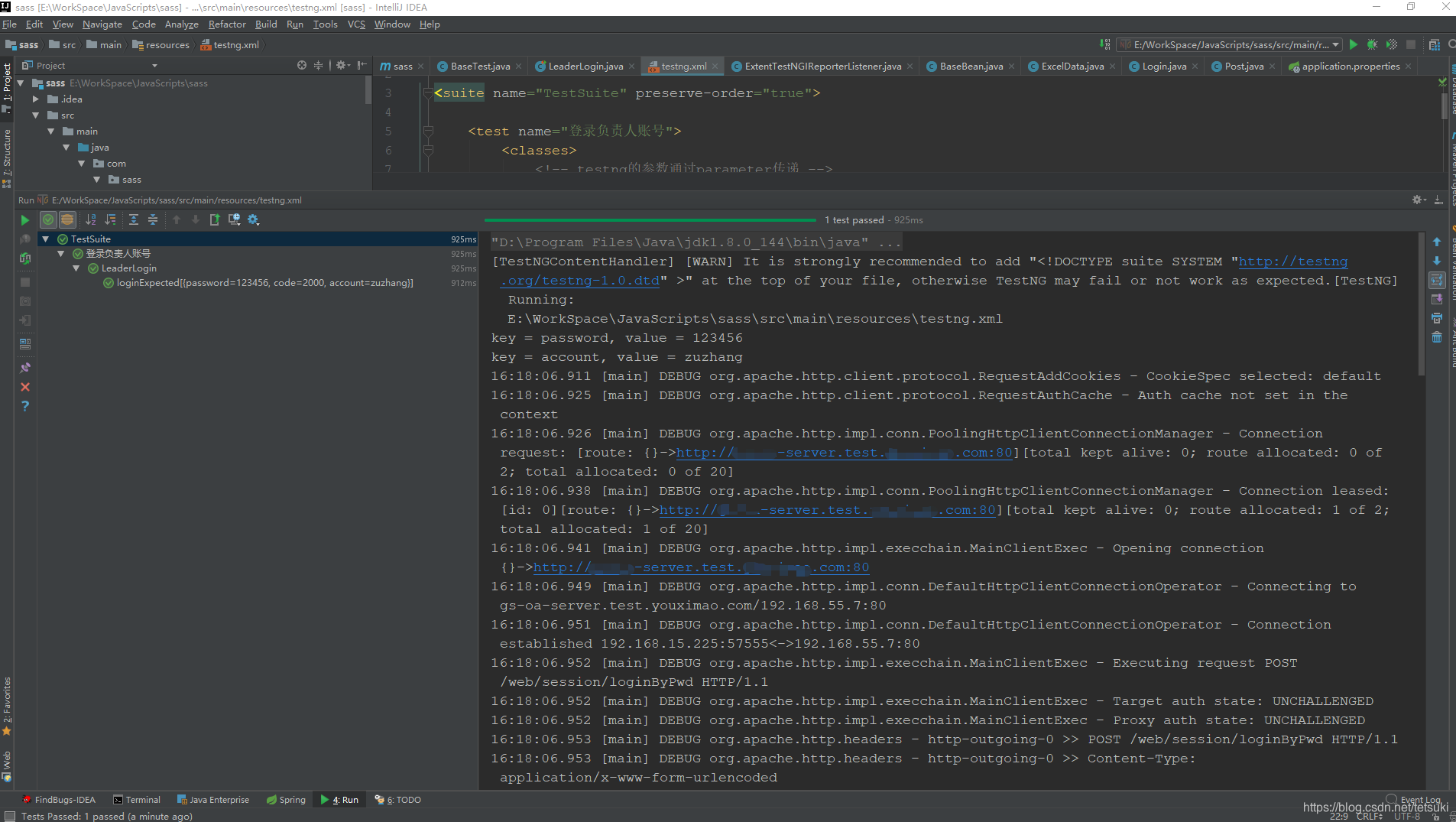
Task: Run with coverage icon in main toolbar
Action: click(x=1392, y=45)
